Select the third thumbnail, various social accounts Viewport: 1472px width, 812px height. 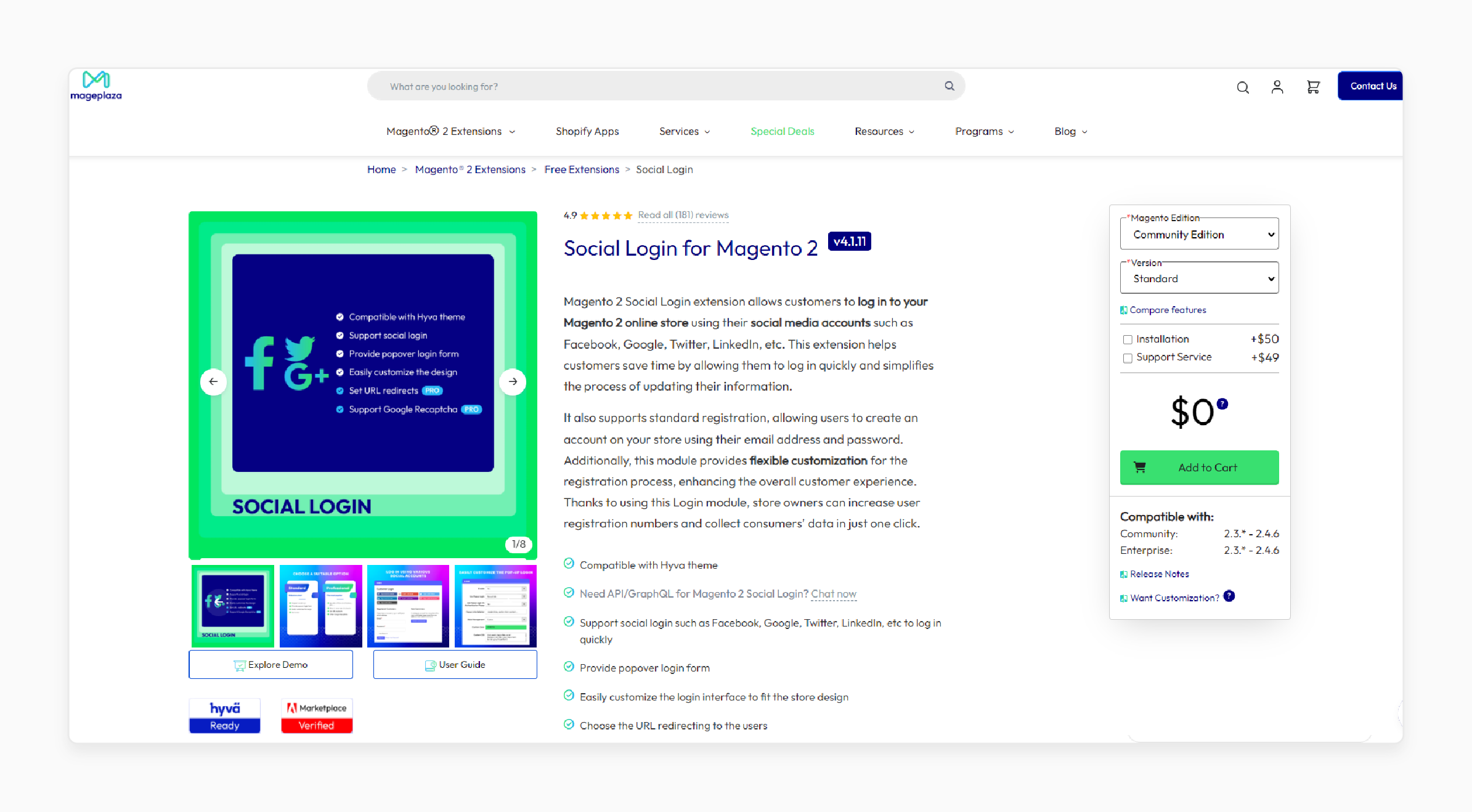coord(408,606)
